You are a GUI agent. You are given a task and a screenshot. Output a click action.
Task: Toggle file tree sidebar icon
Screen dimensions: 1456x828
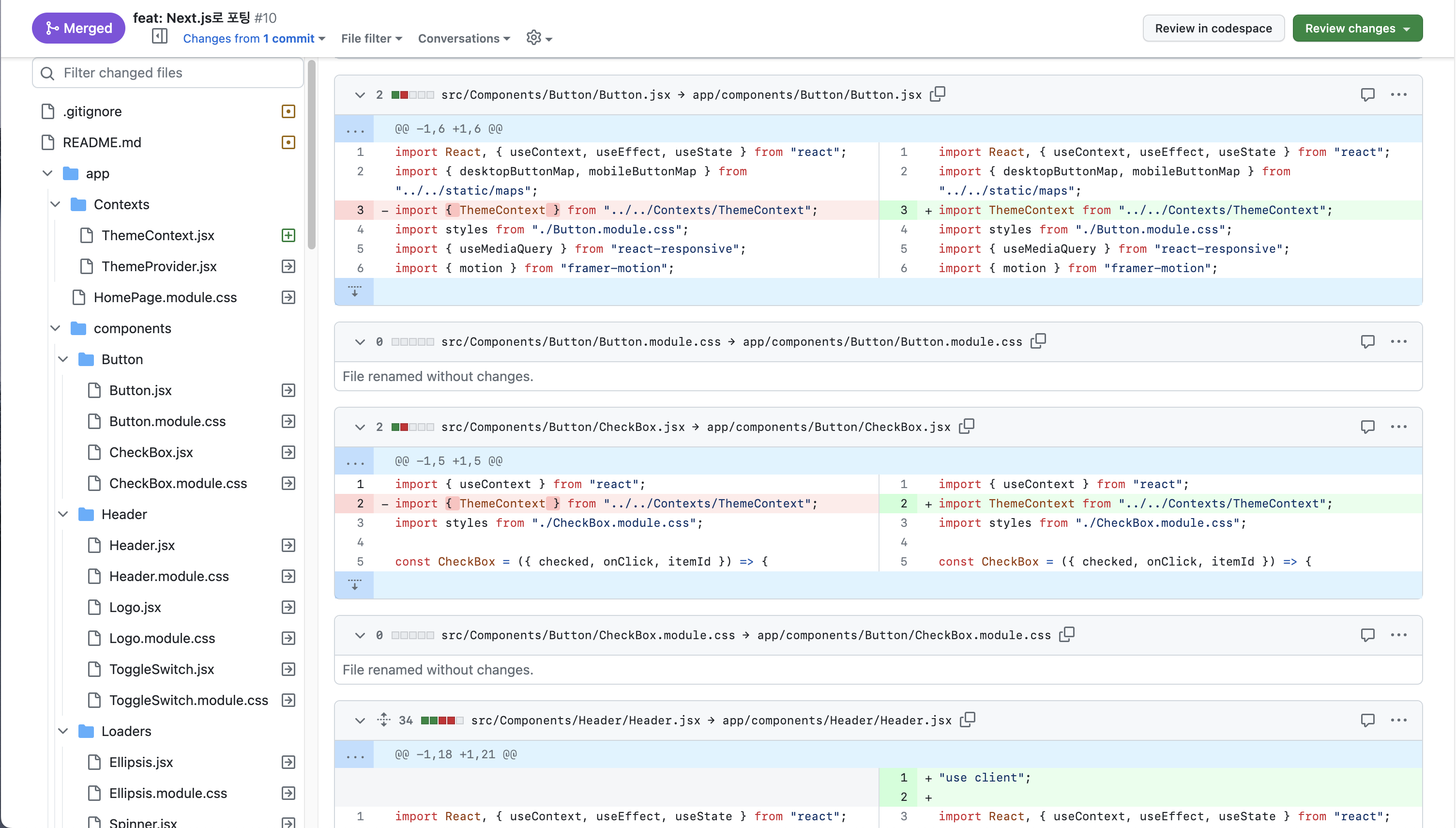tap(160, 36)
